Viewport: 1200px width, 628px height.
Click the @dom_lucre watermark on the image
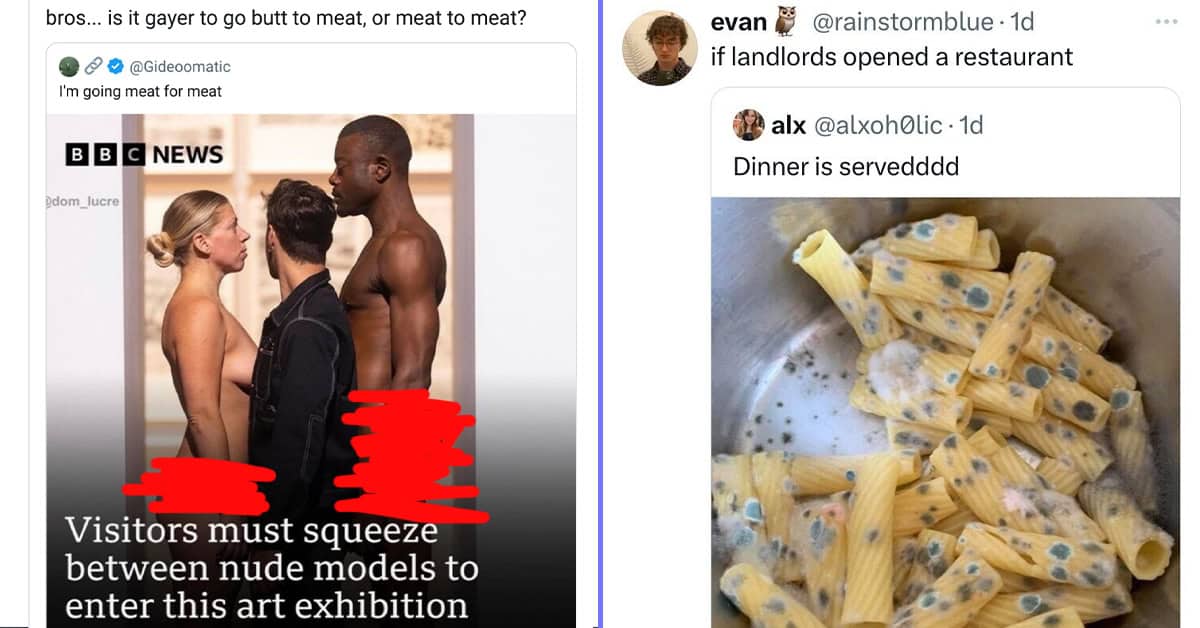pos(83,201)
